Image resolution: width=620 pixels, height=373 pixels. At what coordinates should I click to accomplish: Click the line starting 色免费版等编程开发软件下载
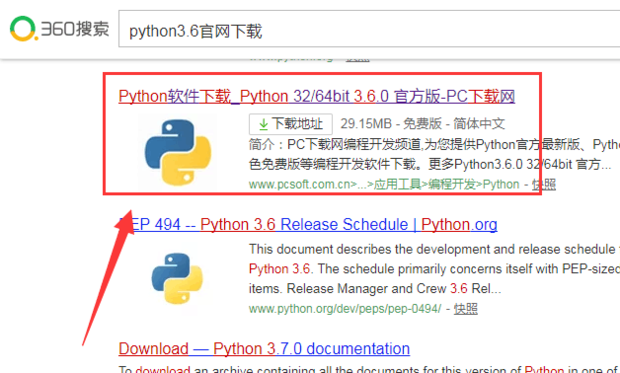coord(430,164)
